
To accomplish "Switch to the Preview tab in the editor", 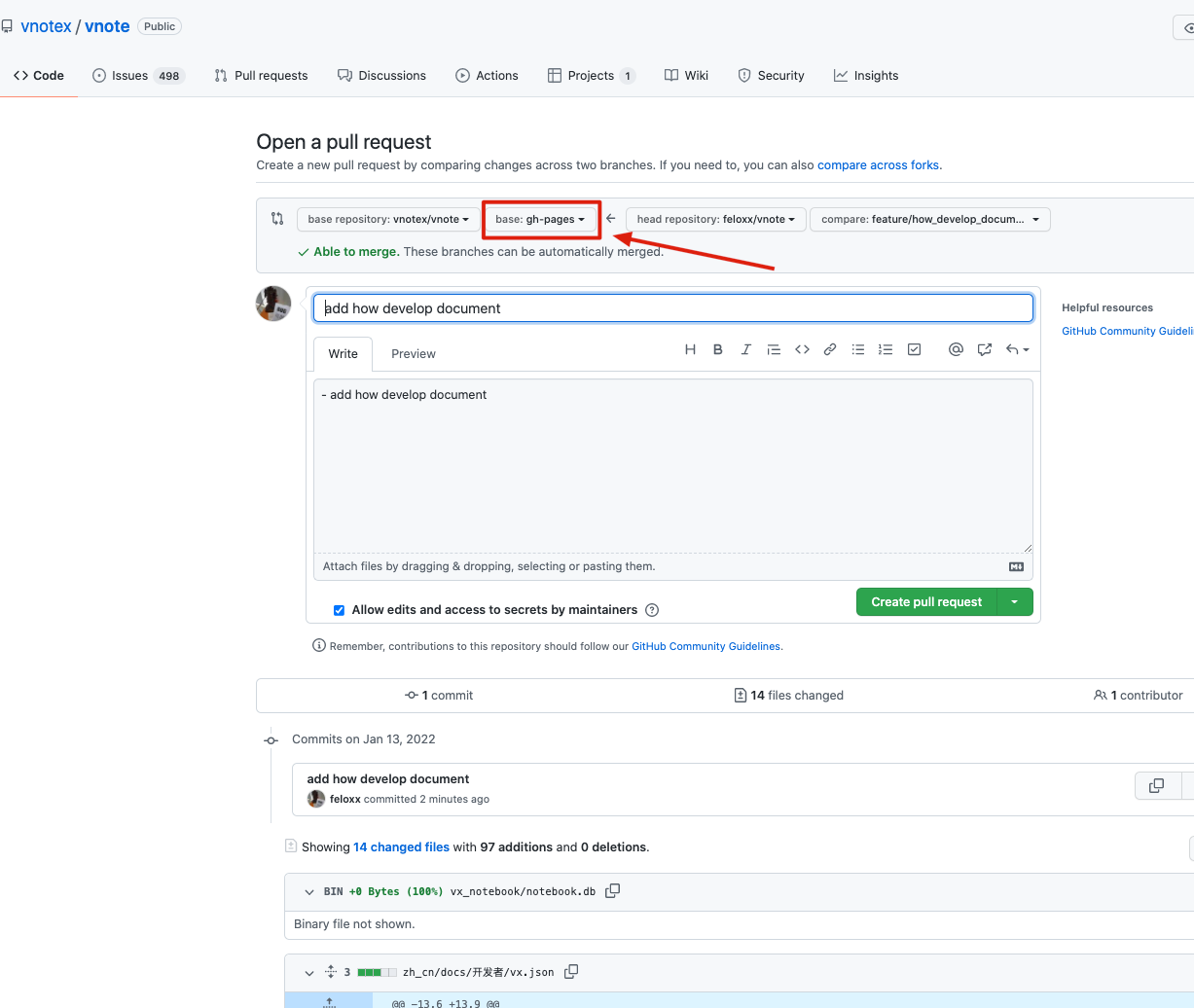I will [x=414, y=353].
